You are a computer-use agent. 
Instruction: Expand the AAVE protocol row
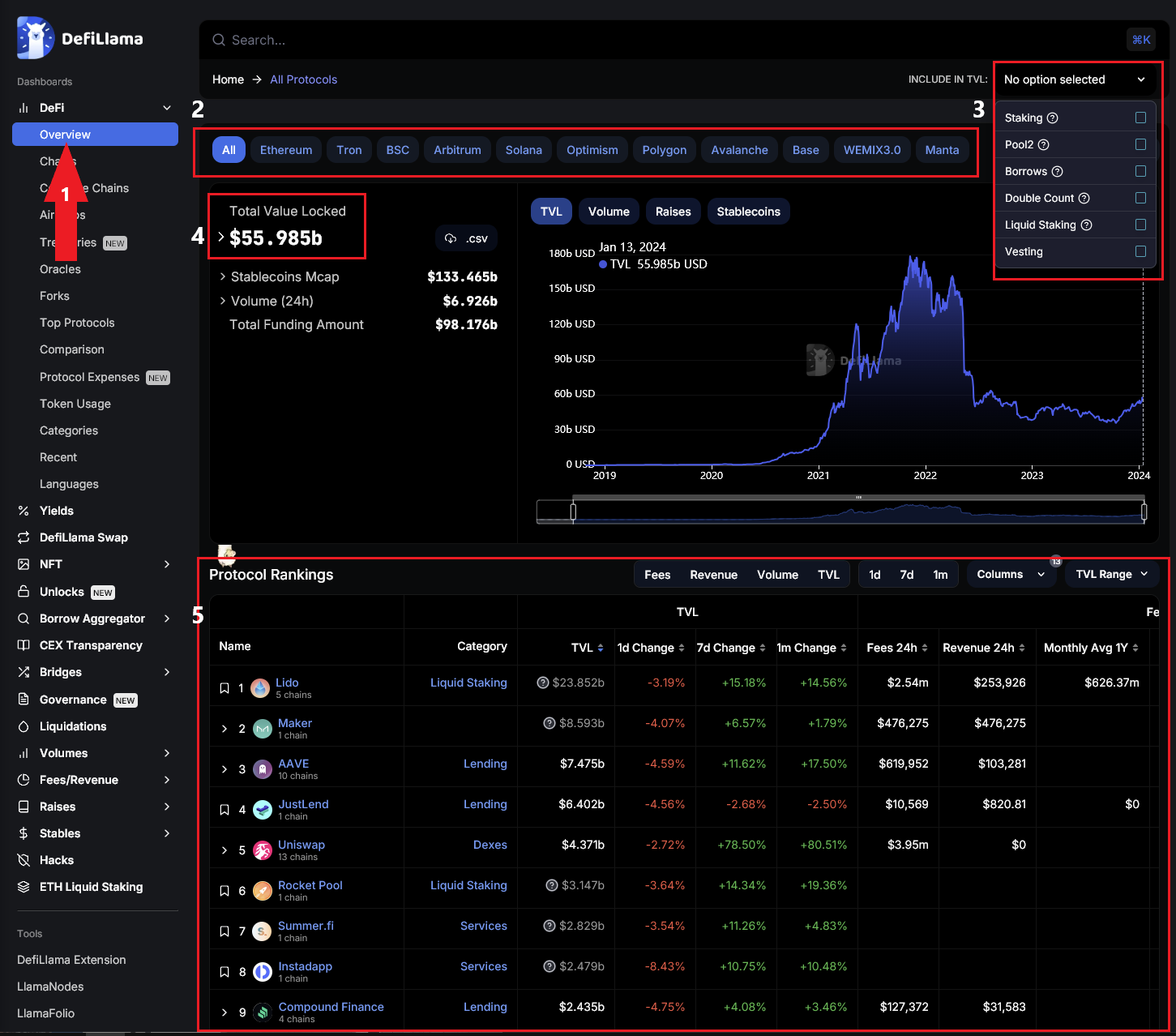[x=225, y=769]
